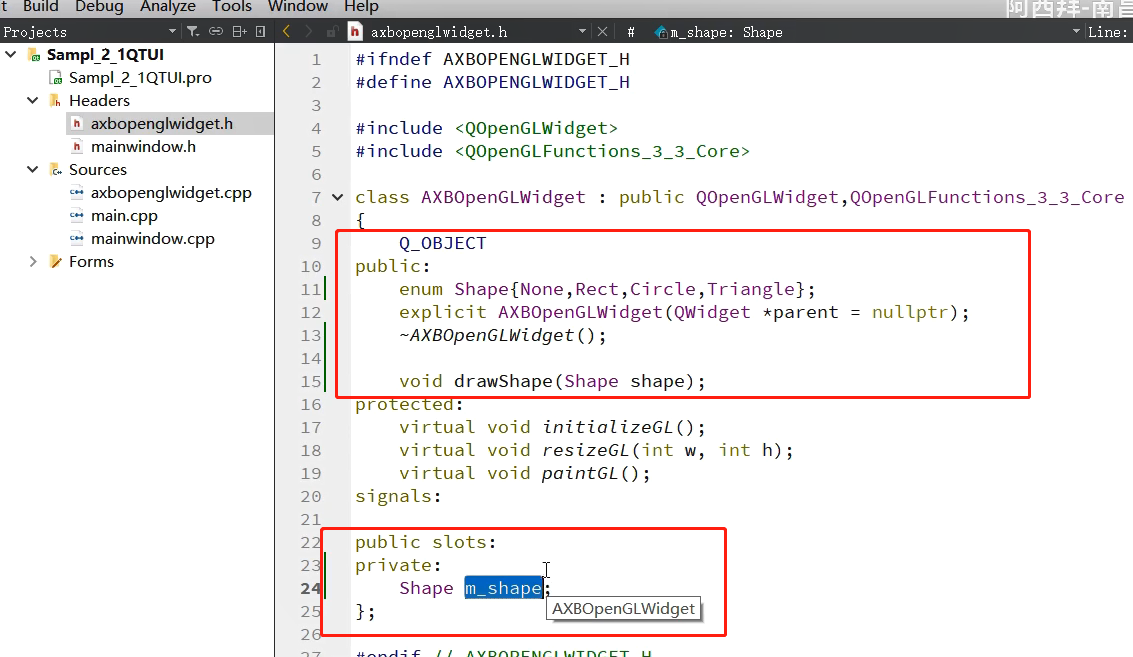Select Sampl_2_1QTUI.pro file
Viewport: 1133px width, 657px height.
(x=140, y=77)
